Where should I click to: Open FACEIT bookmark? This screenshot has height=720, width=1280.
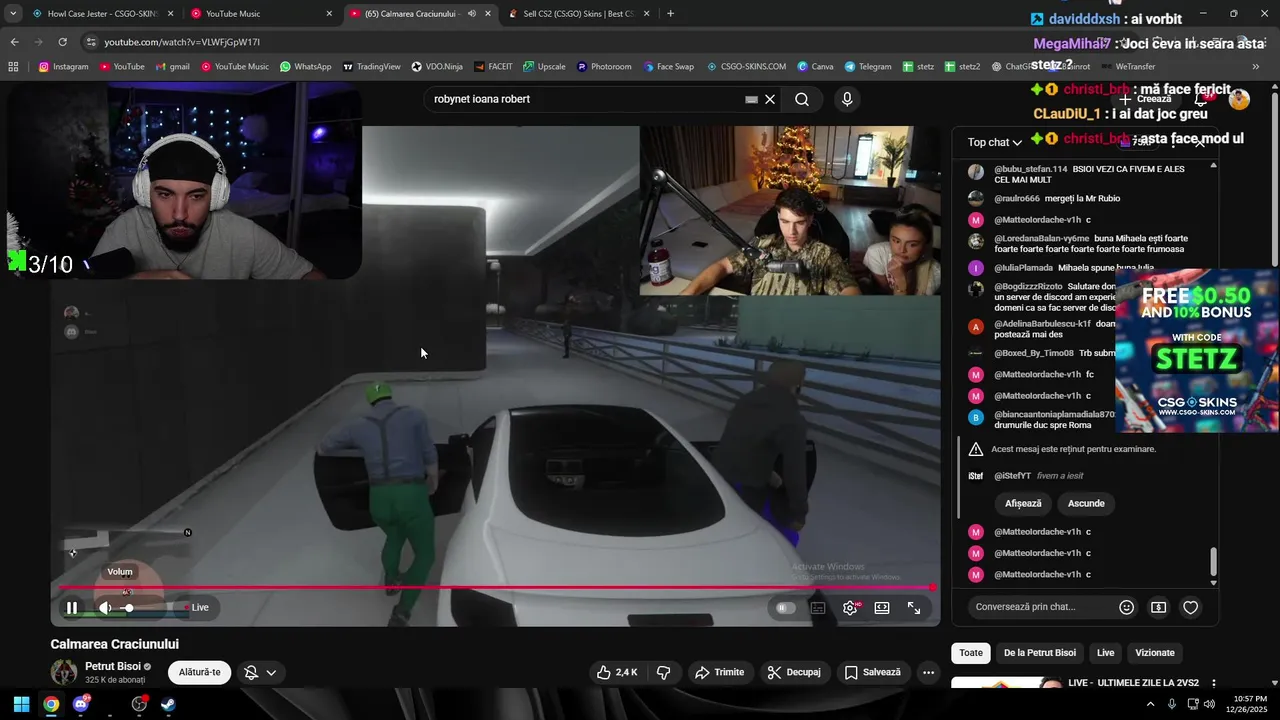pyautogui.click(x=493, y=67)
